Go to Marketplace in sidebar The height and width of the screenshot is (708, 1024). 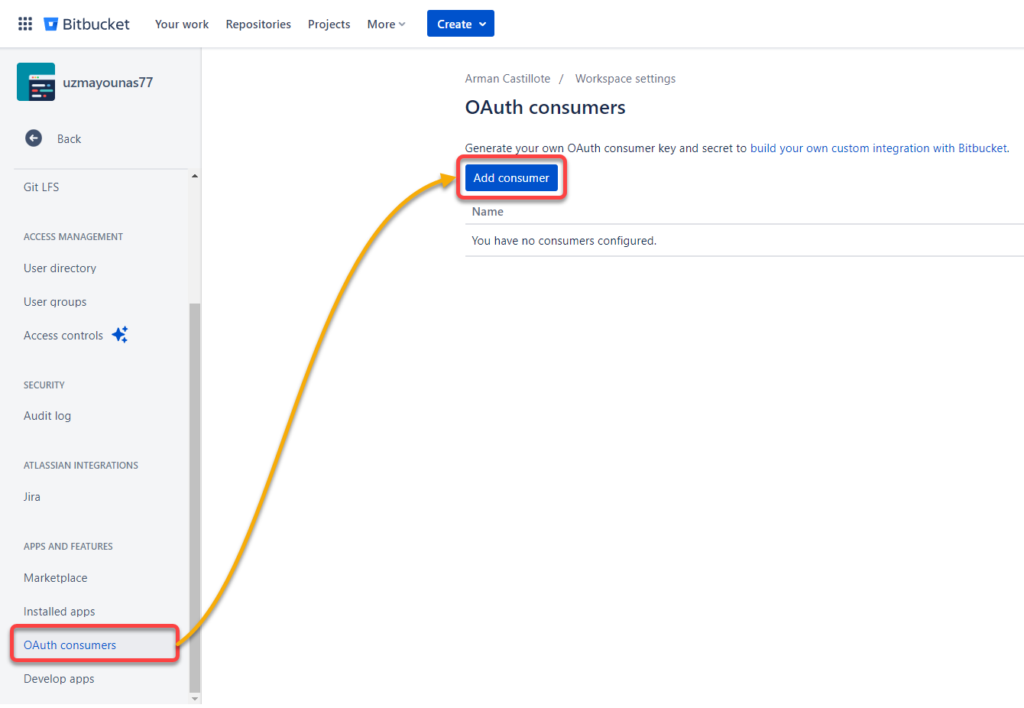point(55,578)
